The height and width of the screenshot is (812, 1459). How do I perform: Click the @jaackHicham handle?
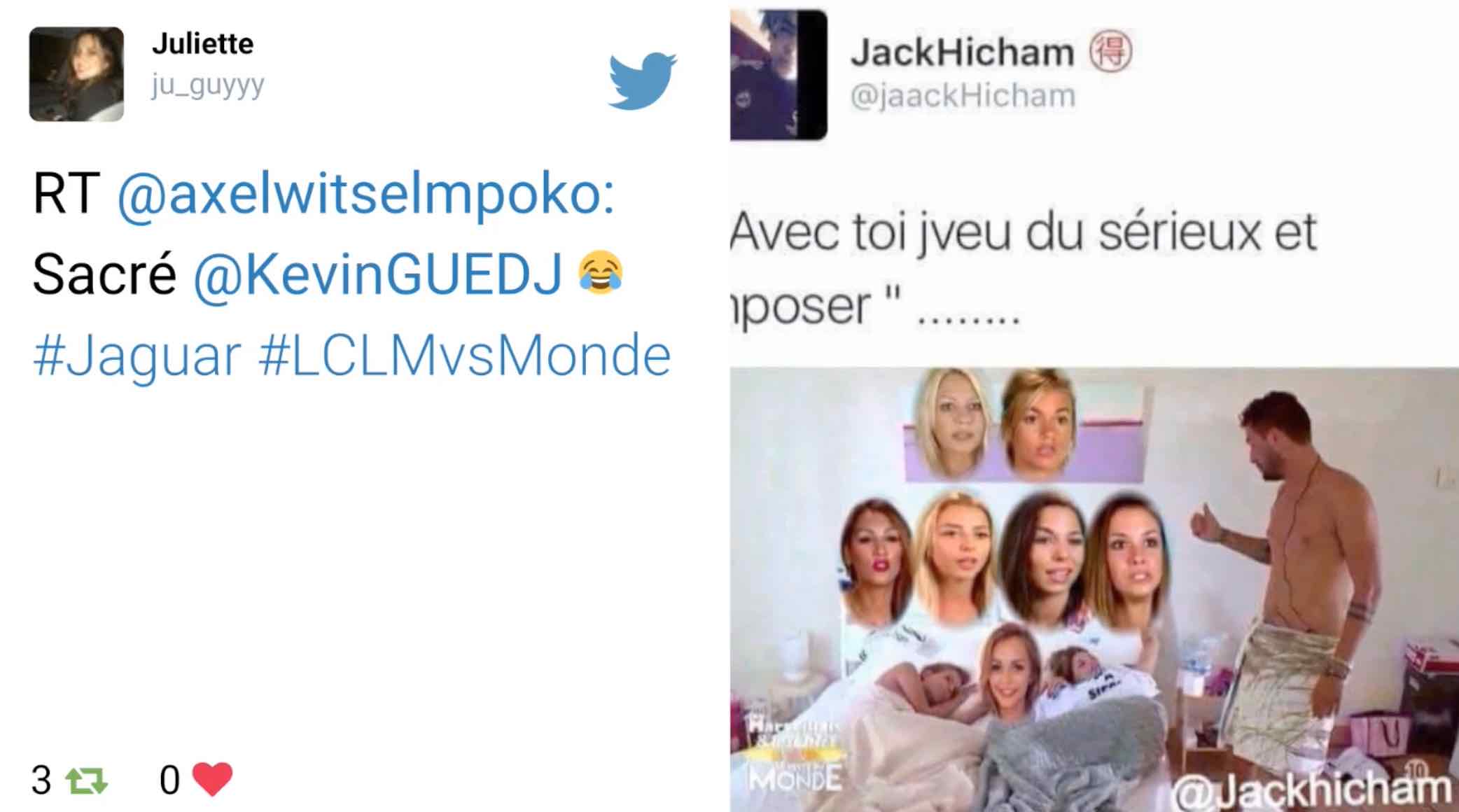tap(963, 95)
